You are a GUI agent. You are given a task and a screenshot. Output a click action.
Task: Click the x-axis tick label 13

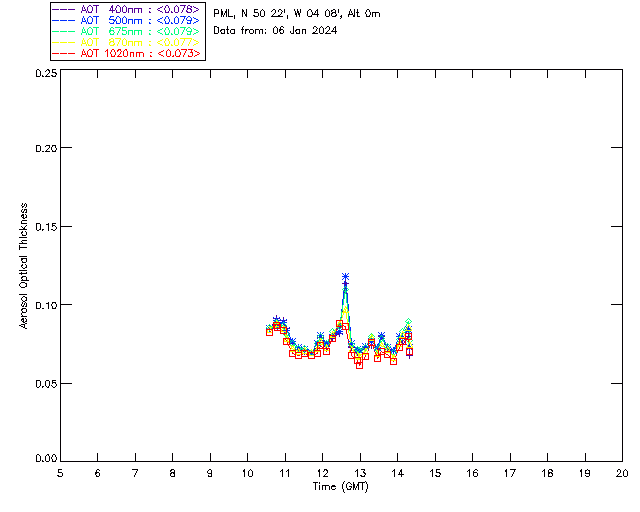pos(360,473)
